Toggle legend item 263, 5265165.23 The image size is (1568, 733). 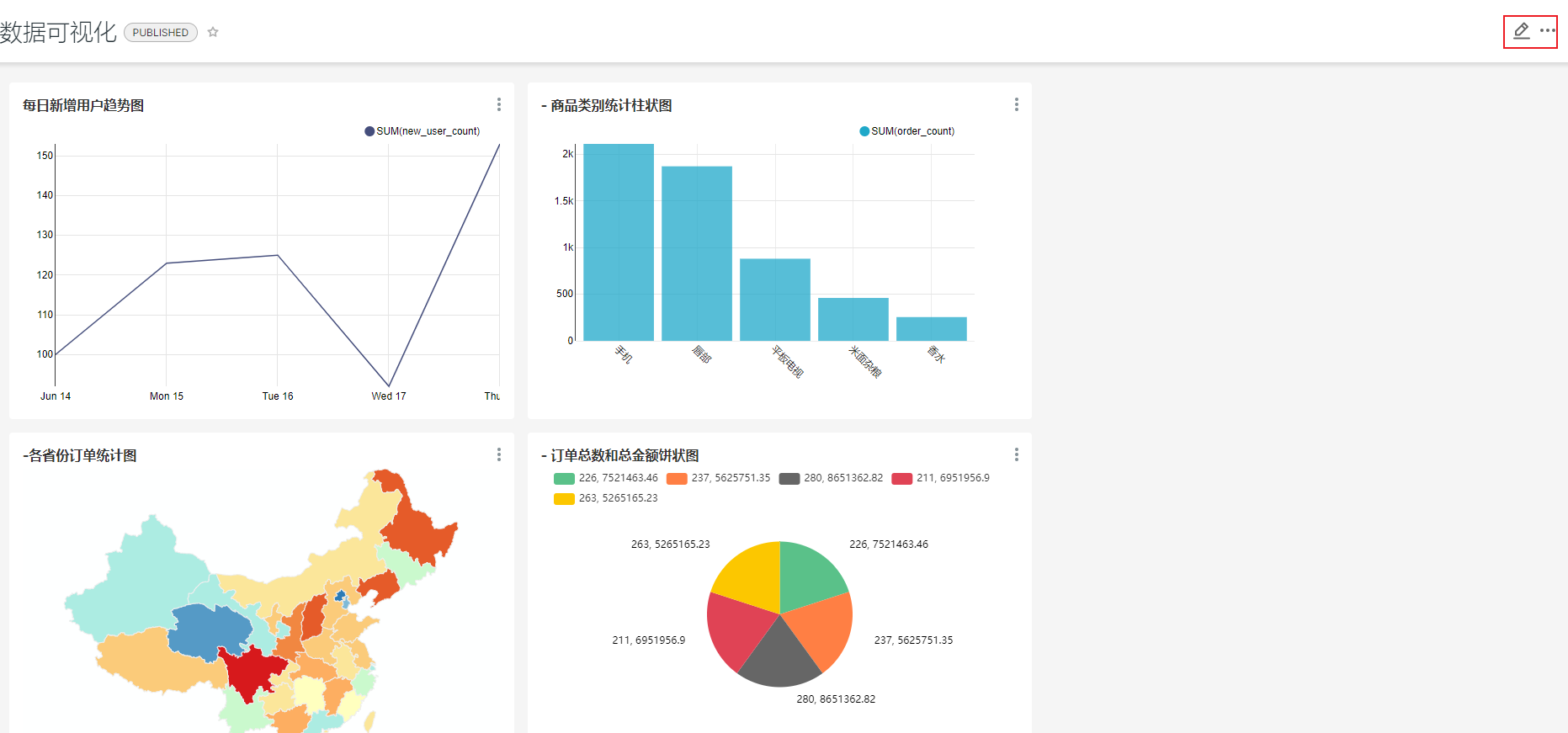[x=606, y=498]
